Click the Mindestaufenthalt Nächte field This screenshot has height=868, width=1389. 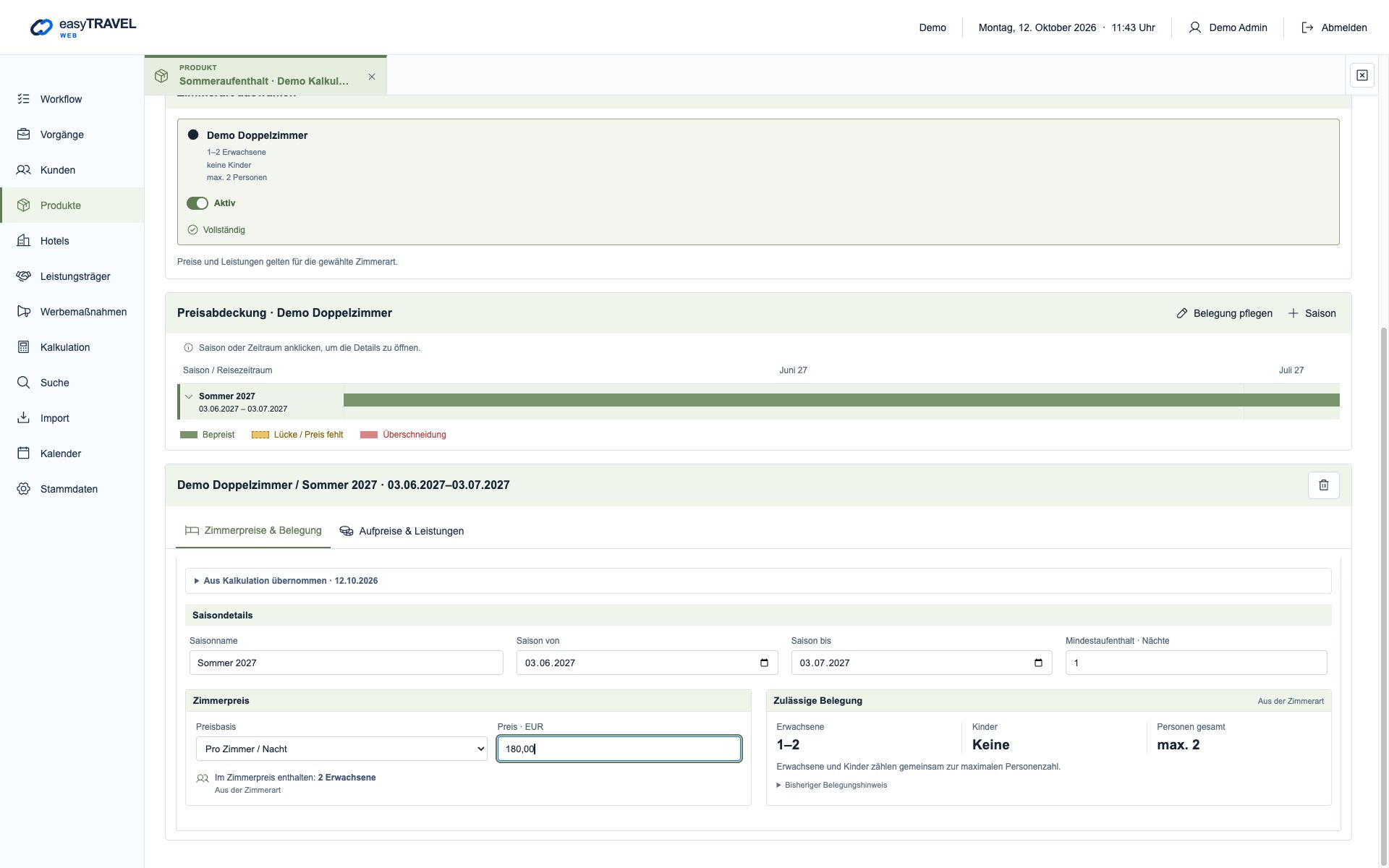1196,663
